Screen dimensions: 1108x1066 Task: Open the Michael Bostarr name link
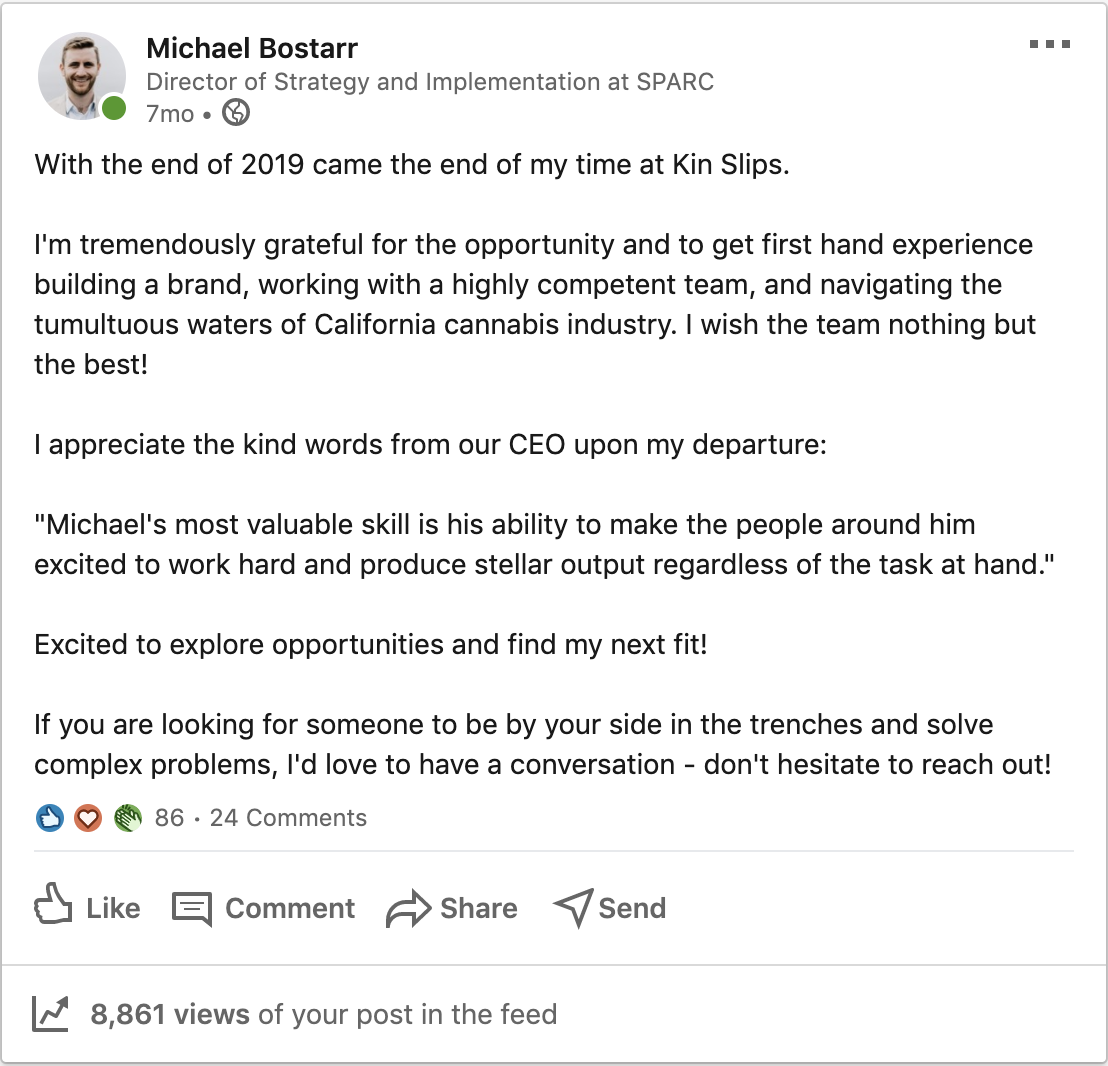[x=252, y=48]
